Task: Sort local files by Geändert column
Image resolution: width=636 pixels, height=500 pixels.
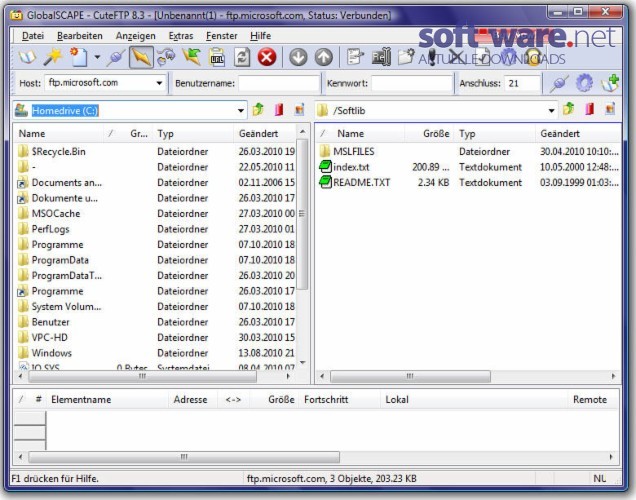Action: pos(266,133)
